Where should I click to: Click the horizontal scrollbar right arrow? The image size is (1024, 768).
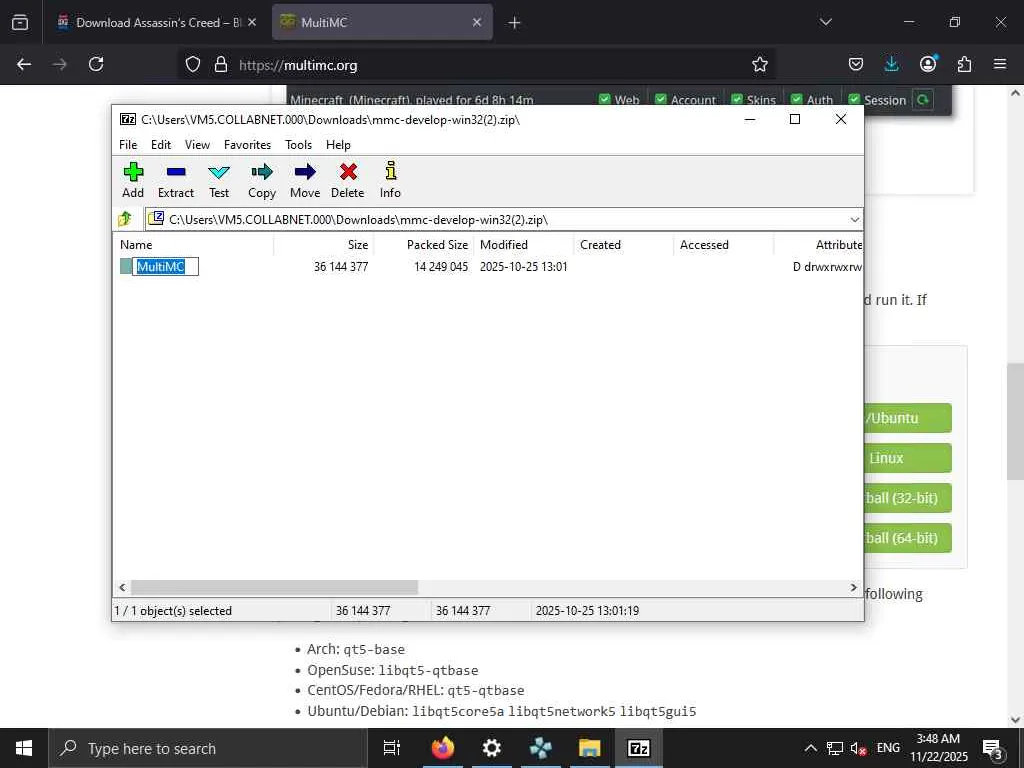point(853,587)
